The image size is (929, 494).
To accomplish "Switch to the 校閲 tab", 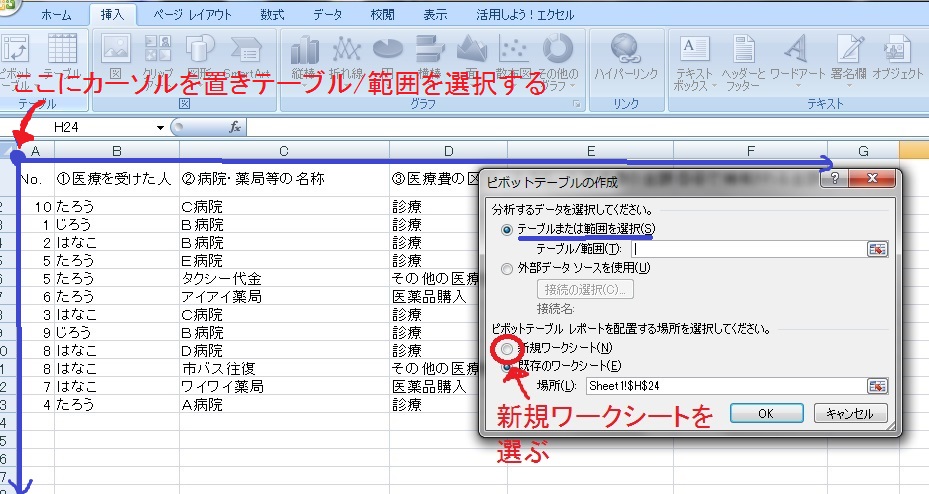I will coord(382,14).
